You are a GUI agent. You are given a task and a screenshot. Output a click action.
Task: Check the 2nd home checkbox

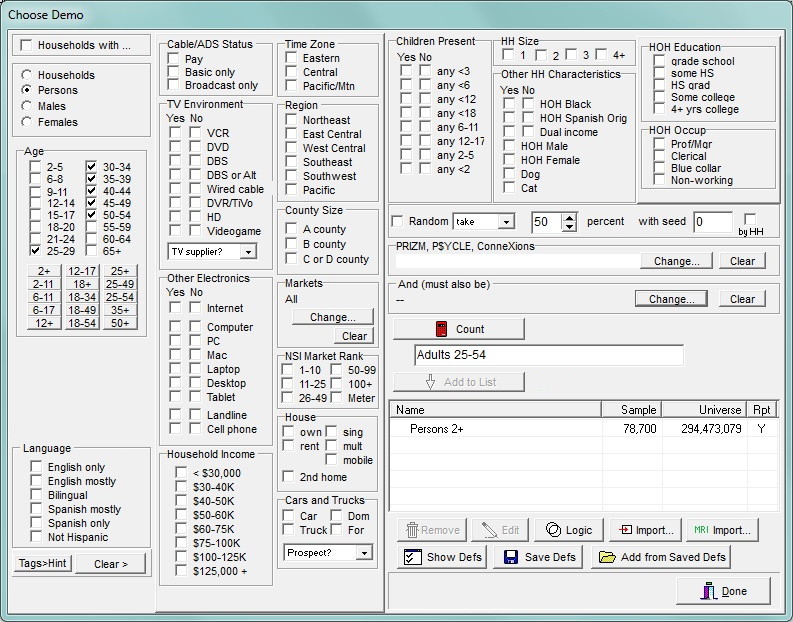pyautogui.click(x=288, y=476)
